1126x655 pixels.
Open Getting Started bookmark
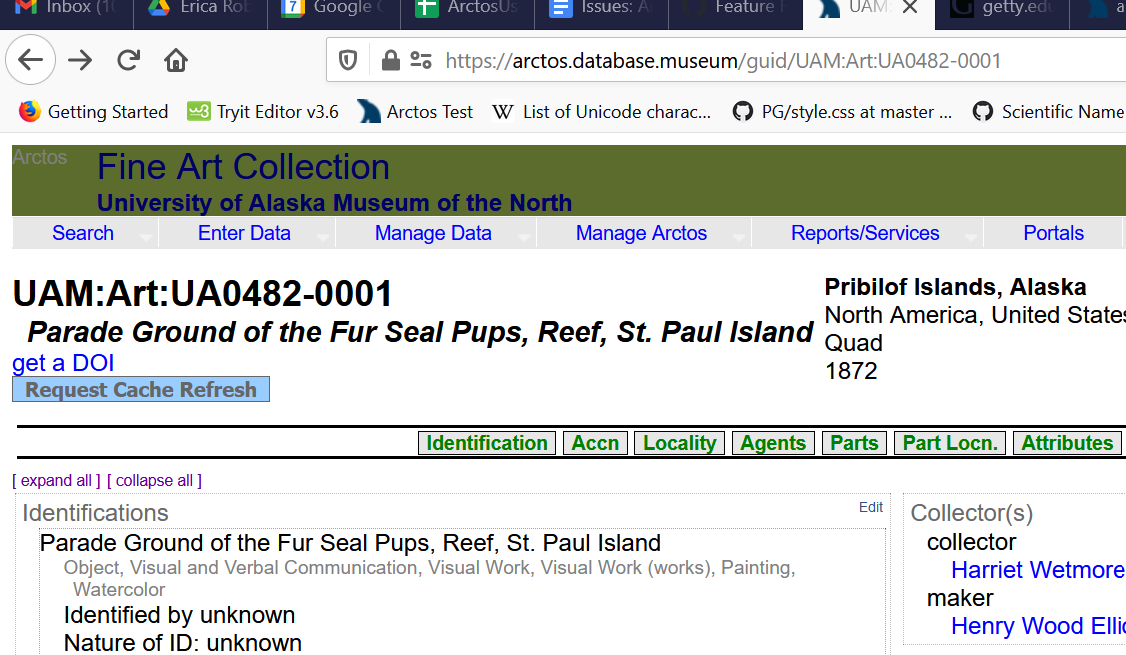coord(93,112)
